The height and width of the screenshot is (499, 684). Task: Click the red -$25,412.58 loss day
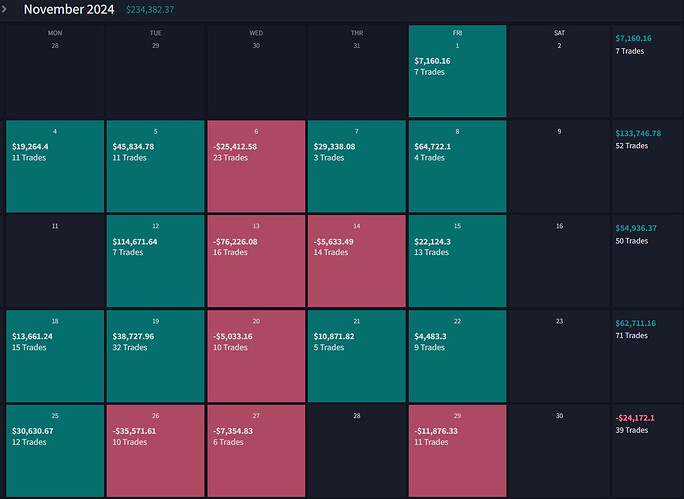coord(256,166)
